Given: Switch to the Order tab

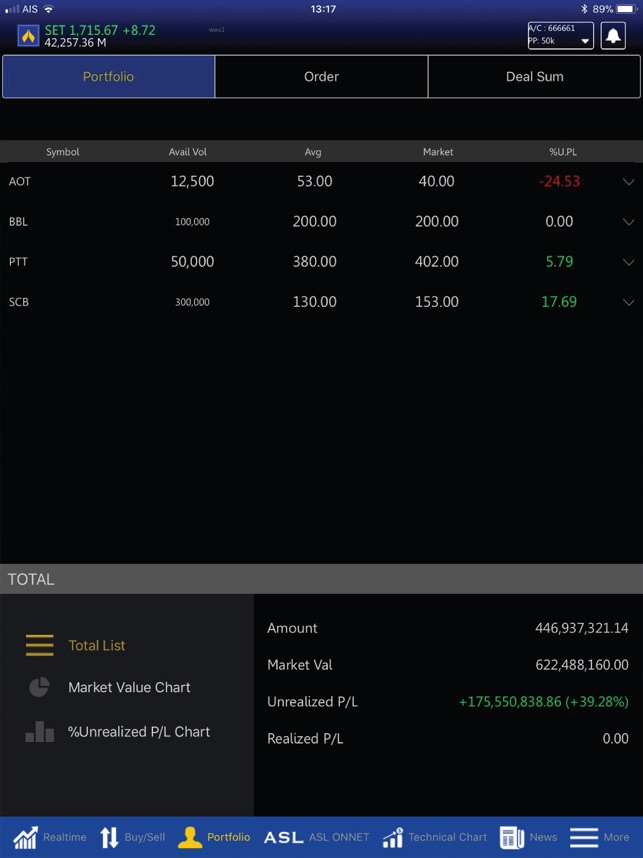Looking at the screenshot, I should [321, 77].
